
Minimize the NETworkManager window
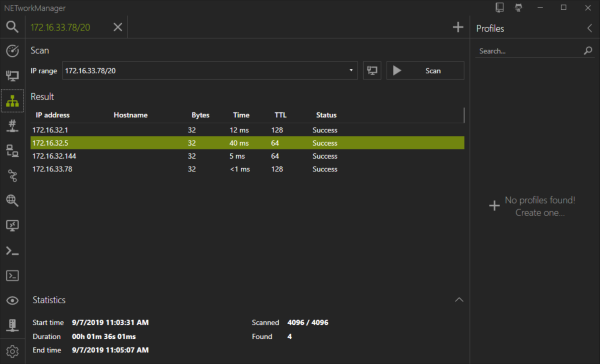[x=540, y=8]
